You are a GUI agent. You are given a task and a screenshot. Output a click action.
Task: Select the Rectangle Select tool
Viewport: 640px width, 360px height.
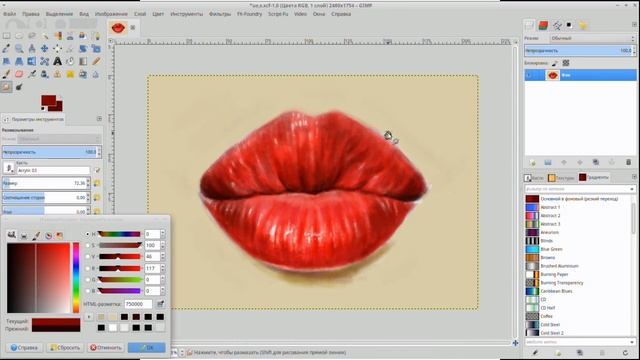point(7,36)
